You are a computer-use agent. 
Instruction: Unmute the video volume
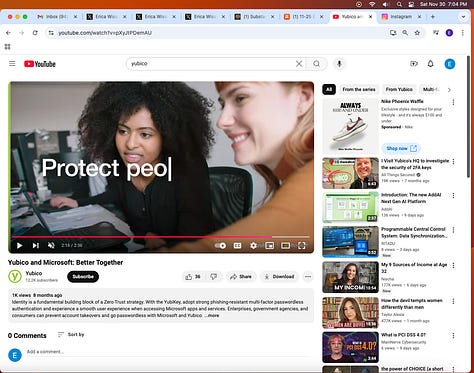point(51,246)
